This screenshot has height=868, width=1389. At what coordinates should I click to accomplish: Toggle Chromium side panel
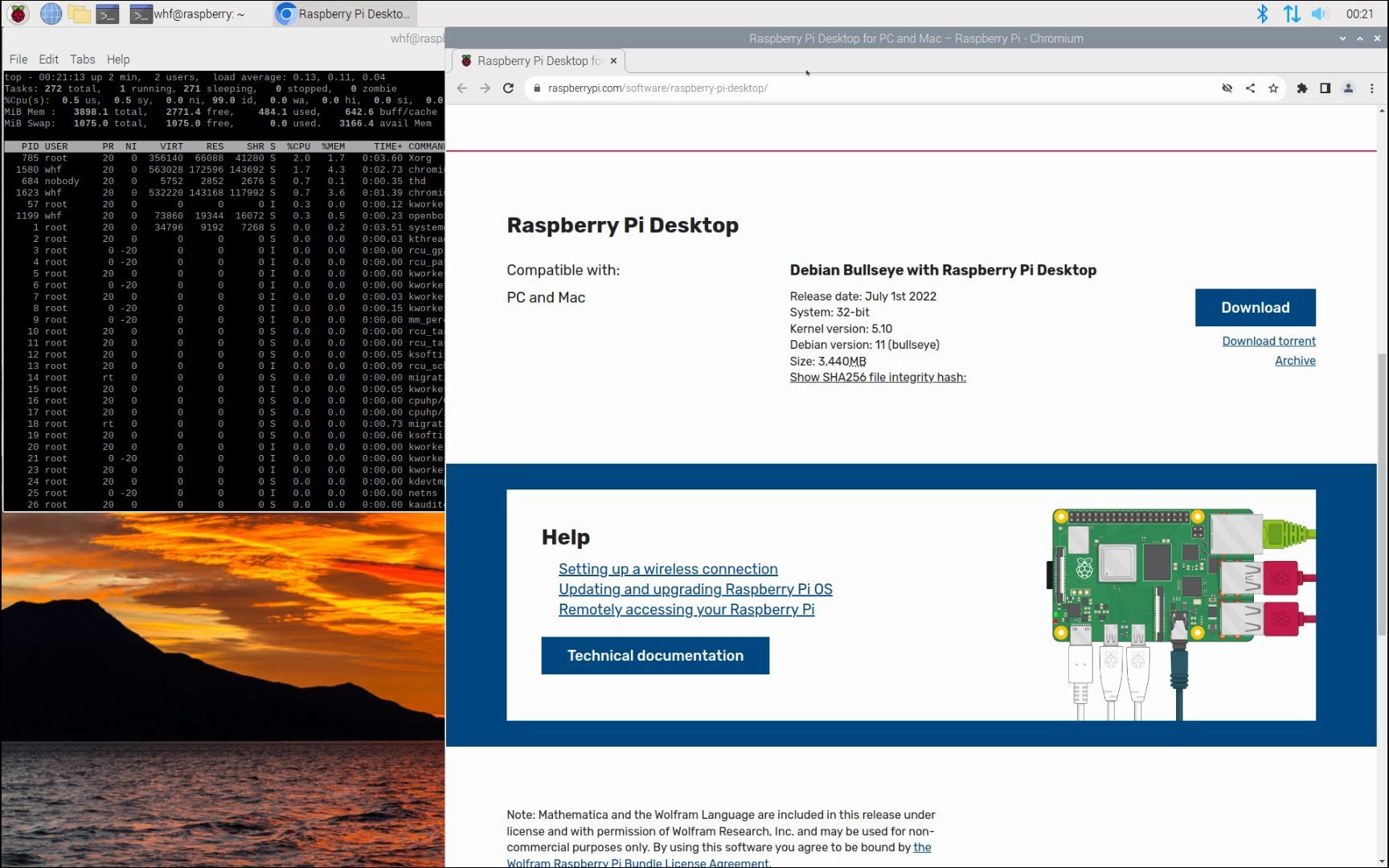pyautogui.click(x=1325, y=88)
